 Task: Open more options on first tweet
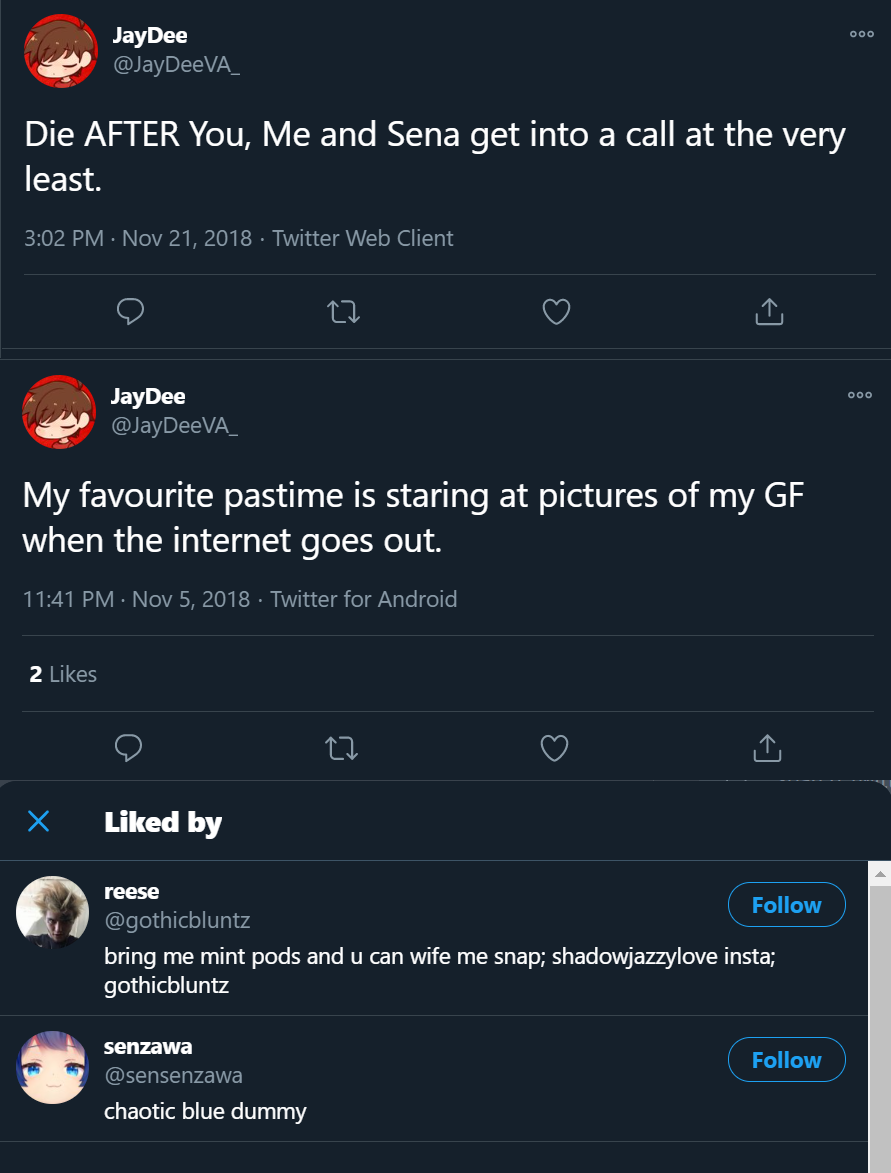(861, 34)
